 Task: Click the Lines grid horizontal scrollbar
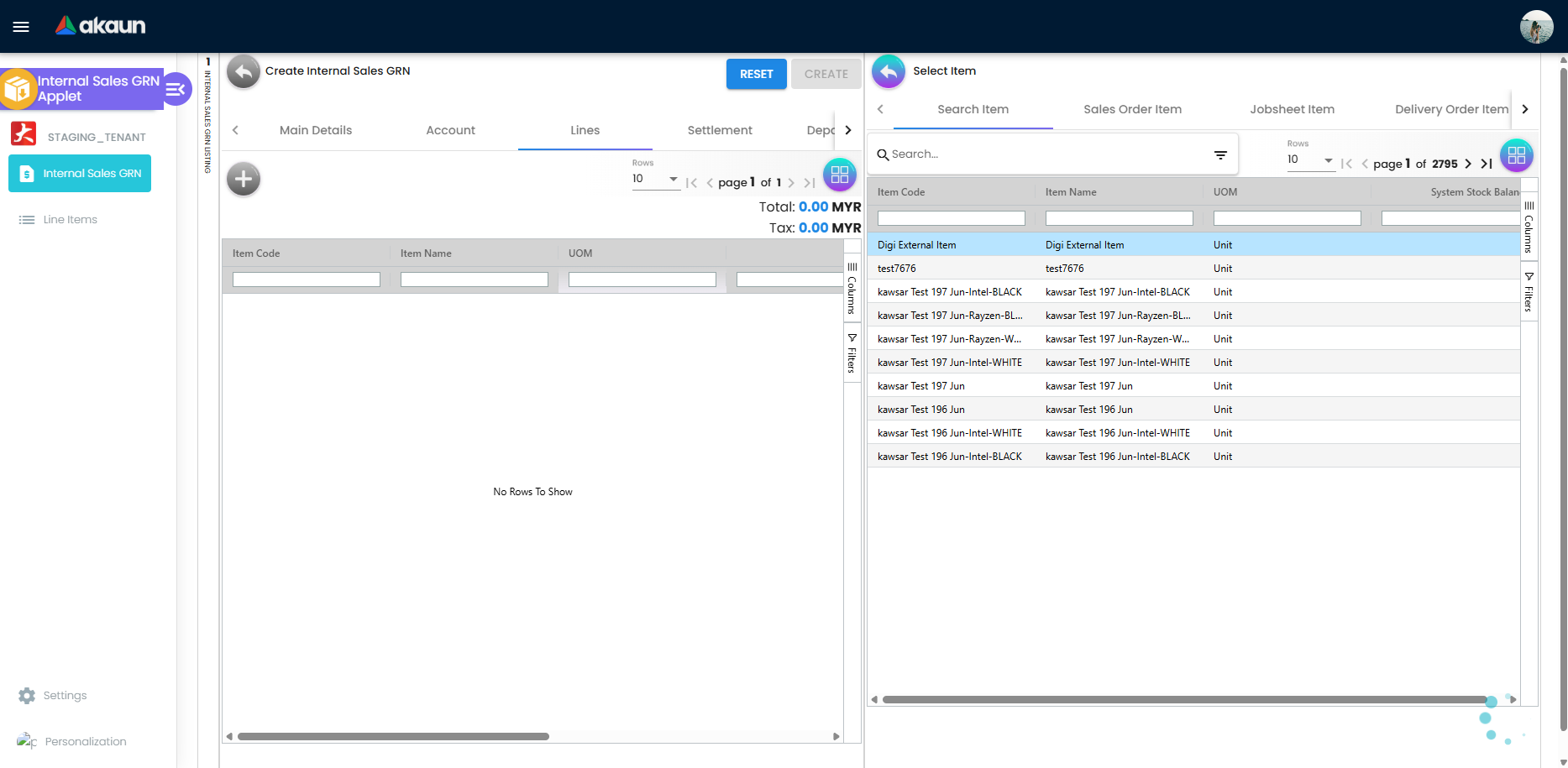pyautogui.click(x=393, y=736)
